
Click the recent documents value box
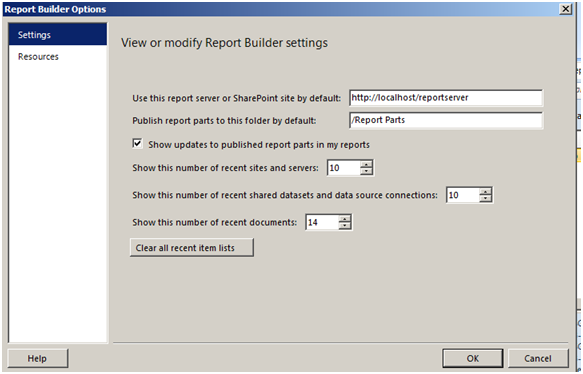coord(322,222)
